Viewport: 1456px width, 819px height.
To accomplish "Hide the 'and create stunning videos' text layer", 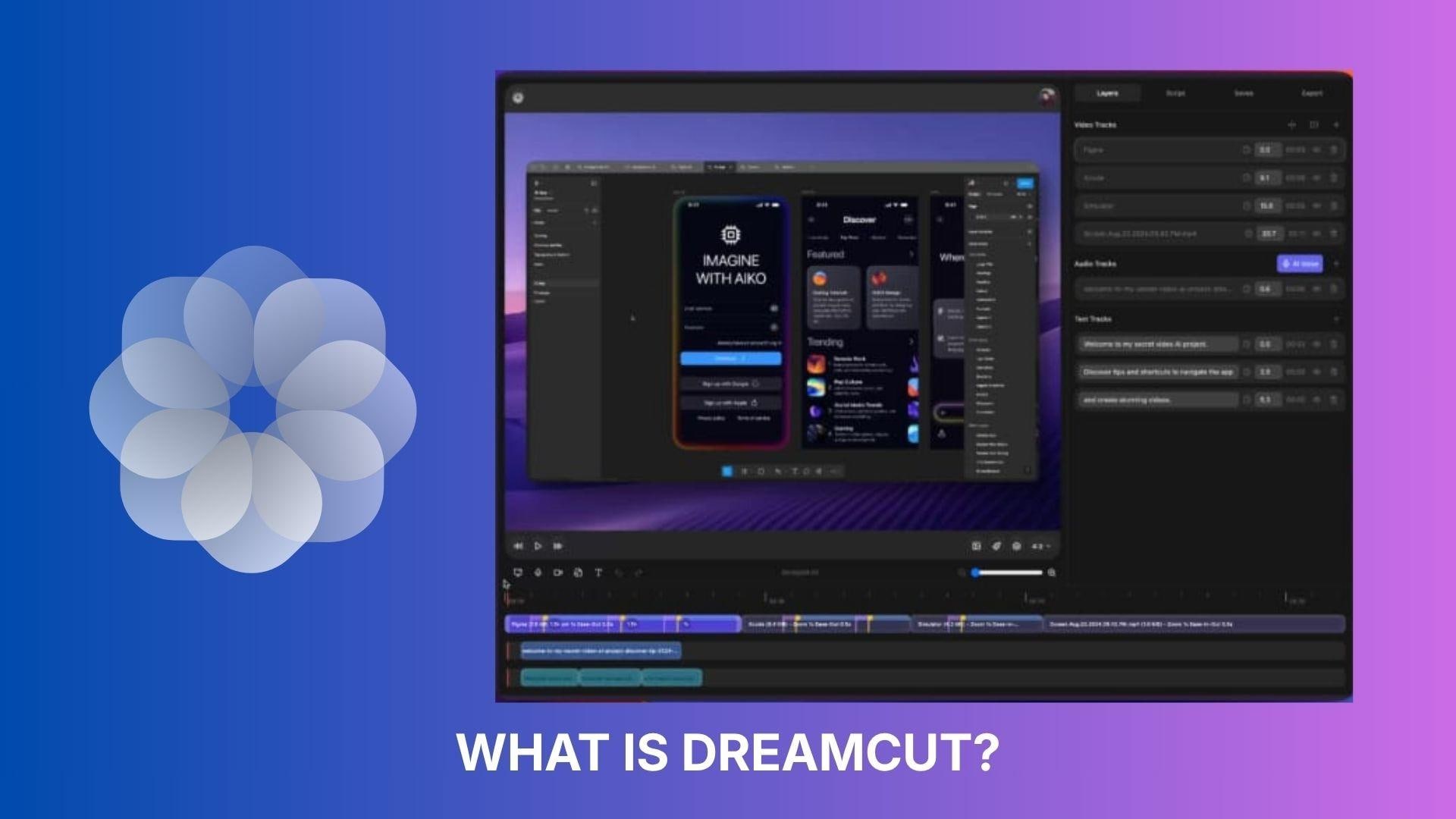I will 1317,400.
